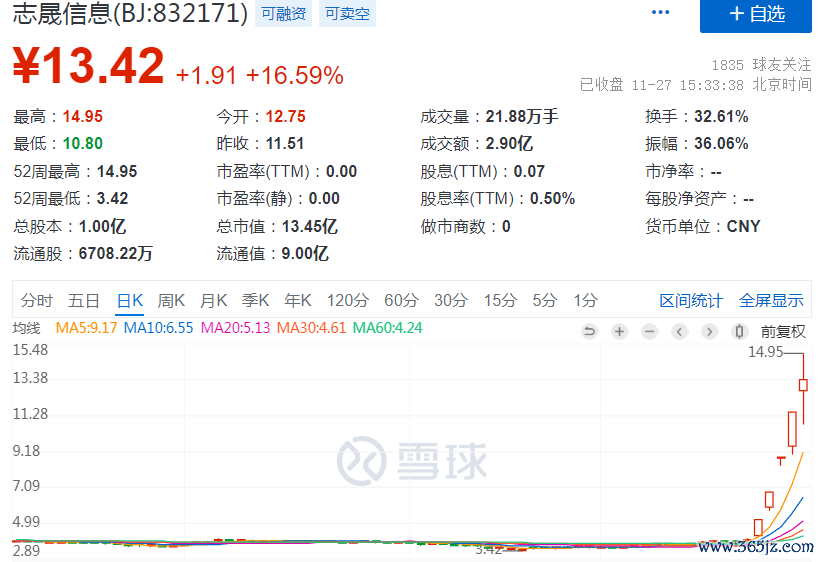
Task: Open the 前复权 adjustment dropdown
Action: [783, 332]
